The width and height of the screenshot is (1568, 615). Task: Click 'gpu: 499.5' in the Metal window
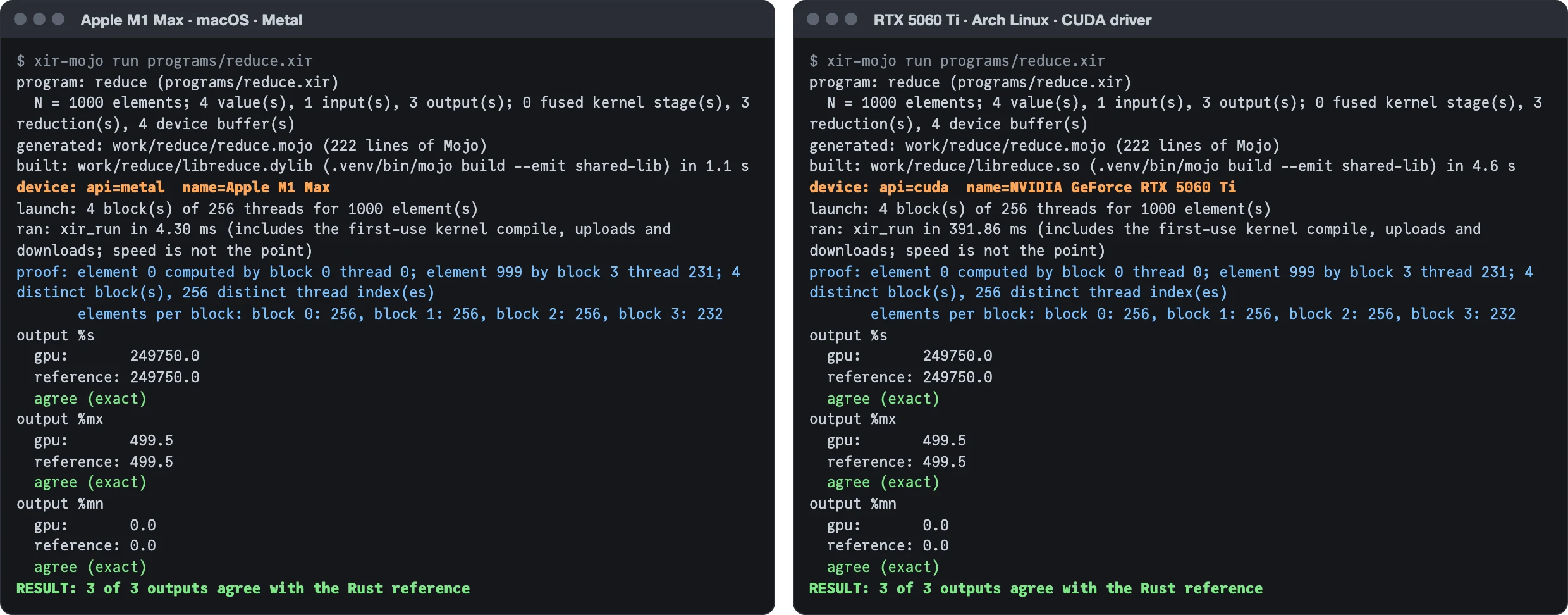tap(104, 440)
